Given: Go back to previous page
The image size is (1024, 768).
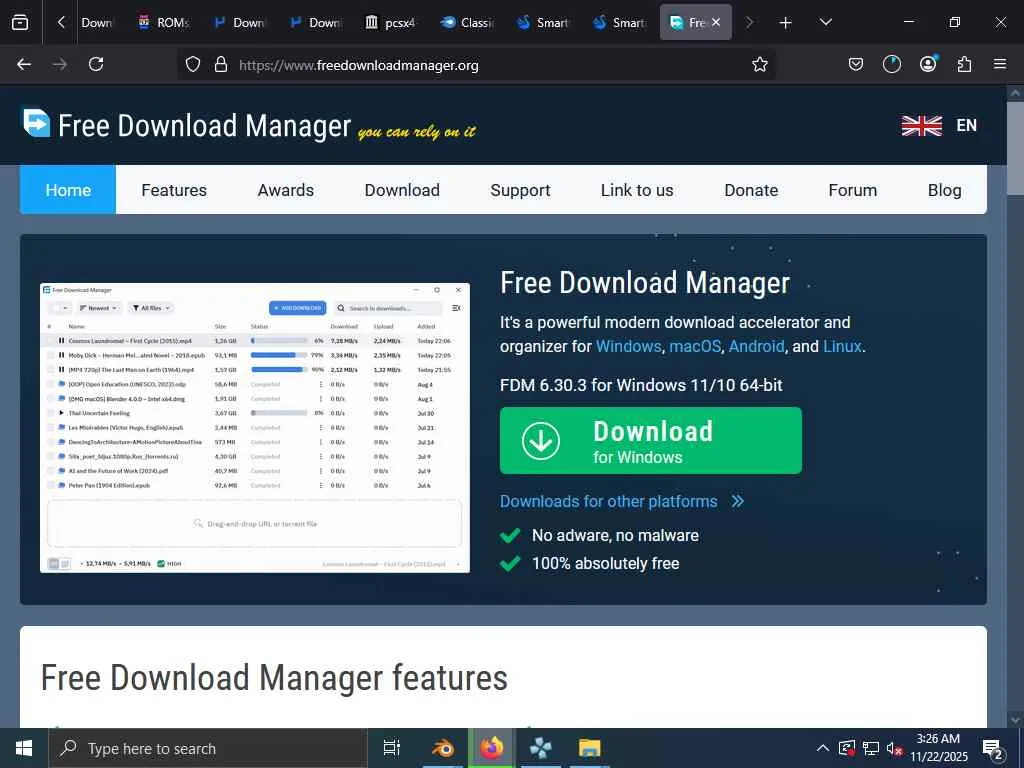Looking at the screenshot, I should (24, 64).
